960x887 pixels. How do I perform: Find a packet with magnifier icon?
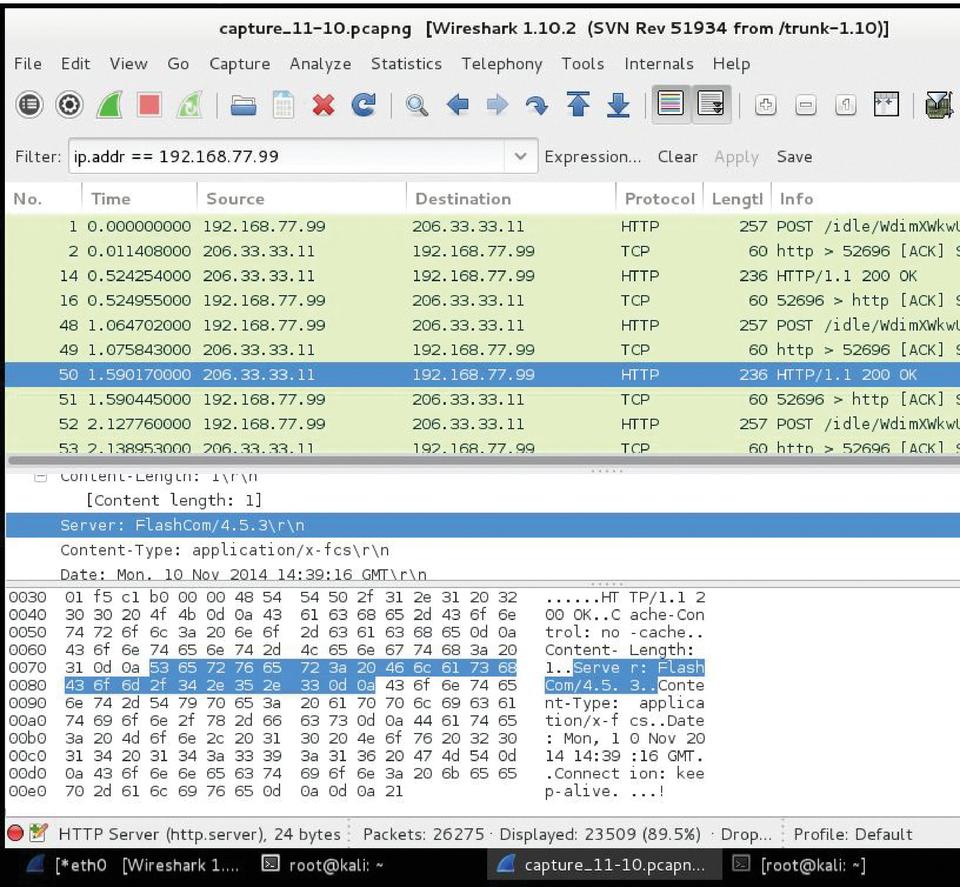(417, 105)
